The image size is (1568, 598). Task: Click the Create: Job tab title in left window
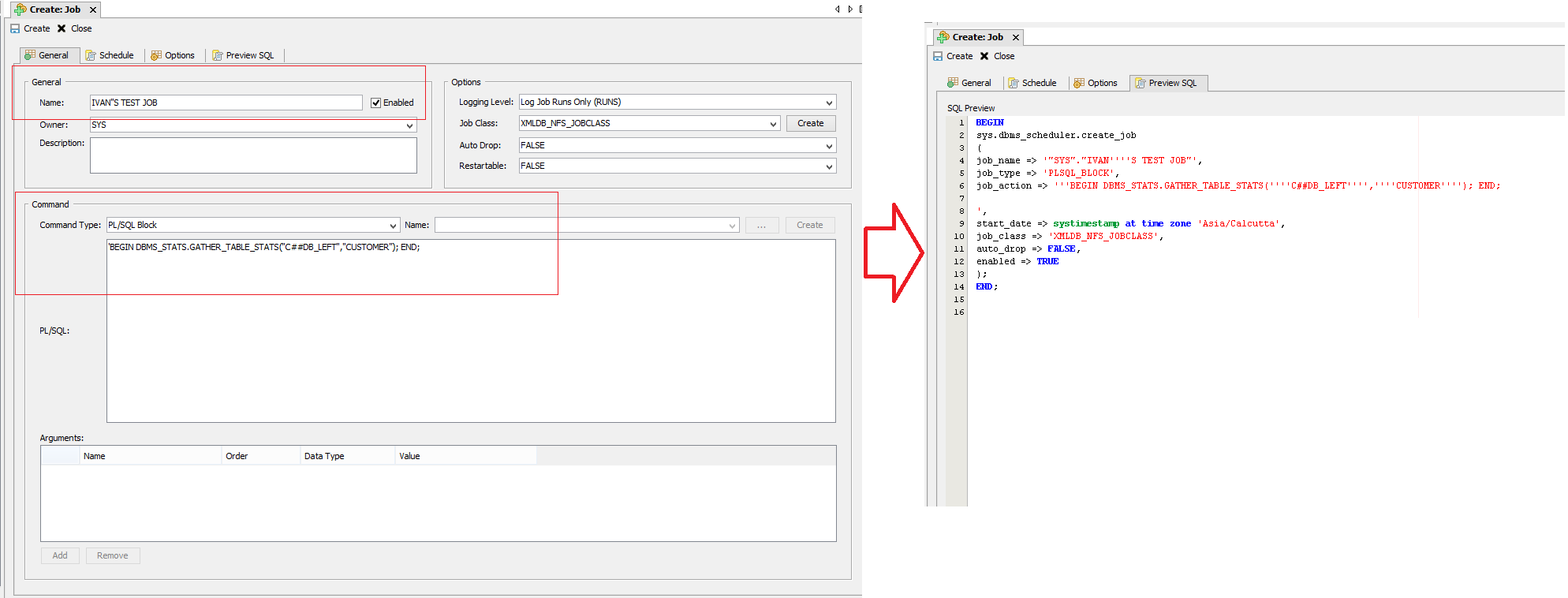pyautogui.click(x=54, y=9)
